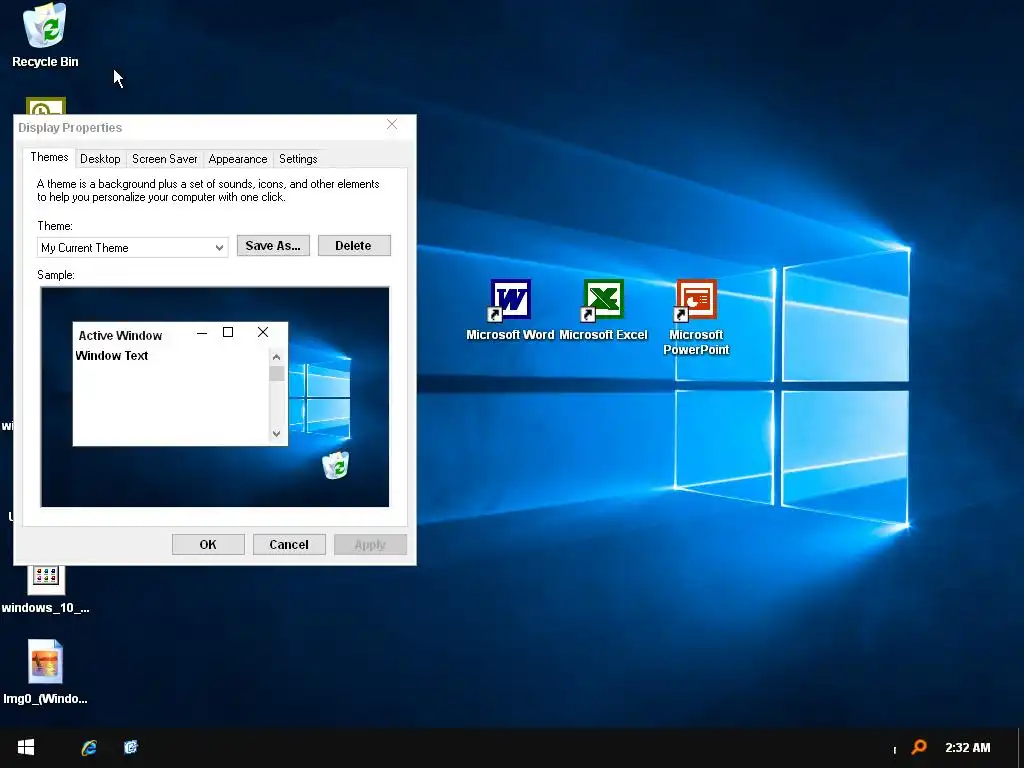Viewport: 1024px width, 768px height.
Task: Switch to the Desktop tab
Action: click(100, 159)
